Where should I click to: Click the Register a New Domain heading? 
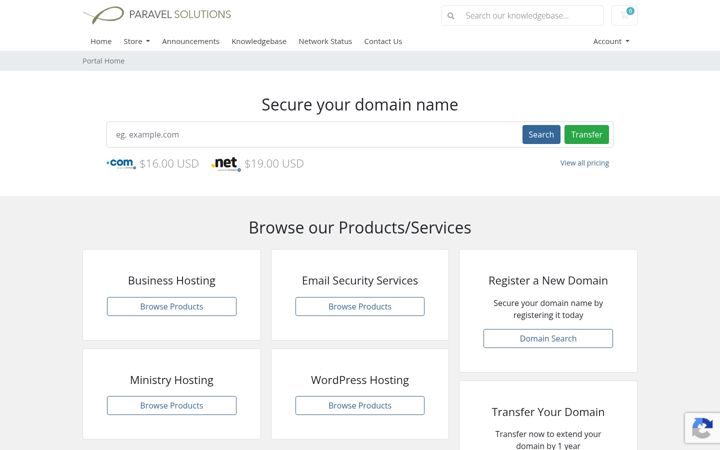(x=548, y=281)
